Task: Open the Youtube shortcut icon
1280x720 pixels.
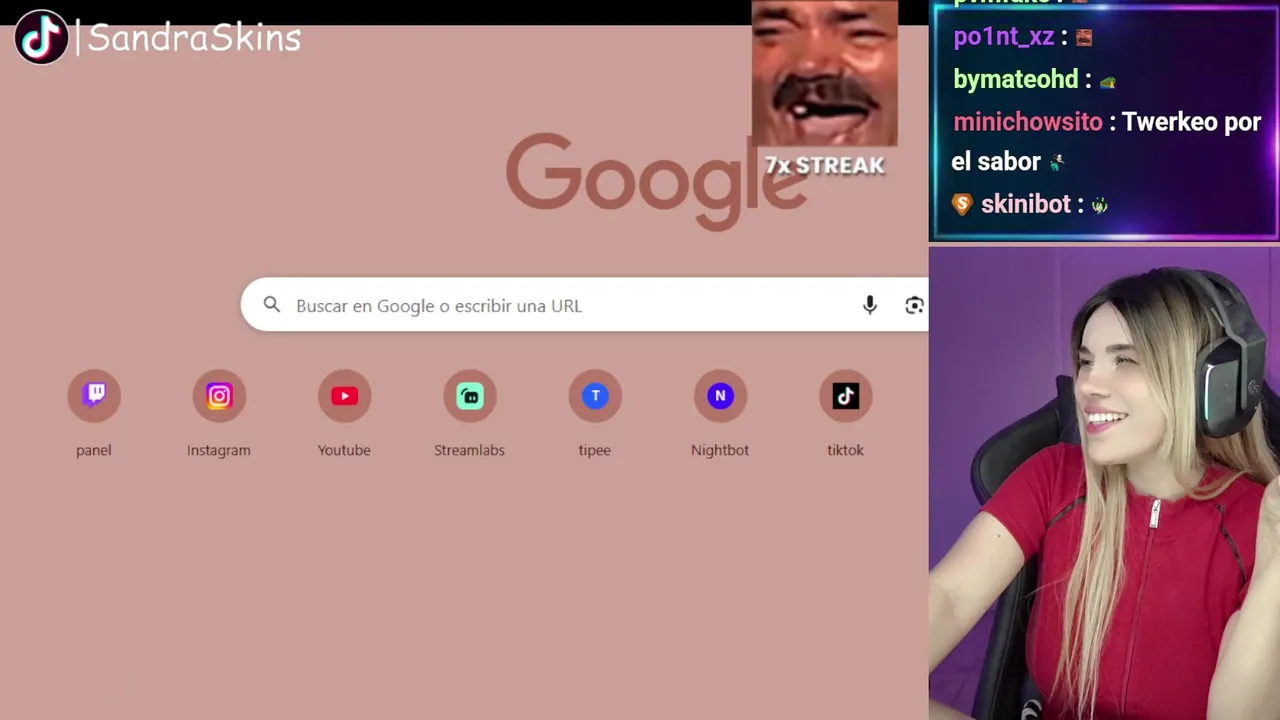Action: (x=344, y=396)
